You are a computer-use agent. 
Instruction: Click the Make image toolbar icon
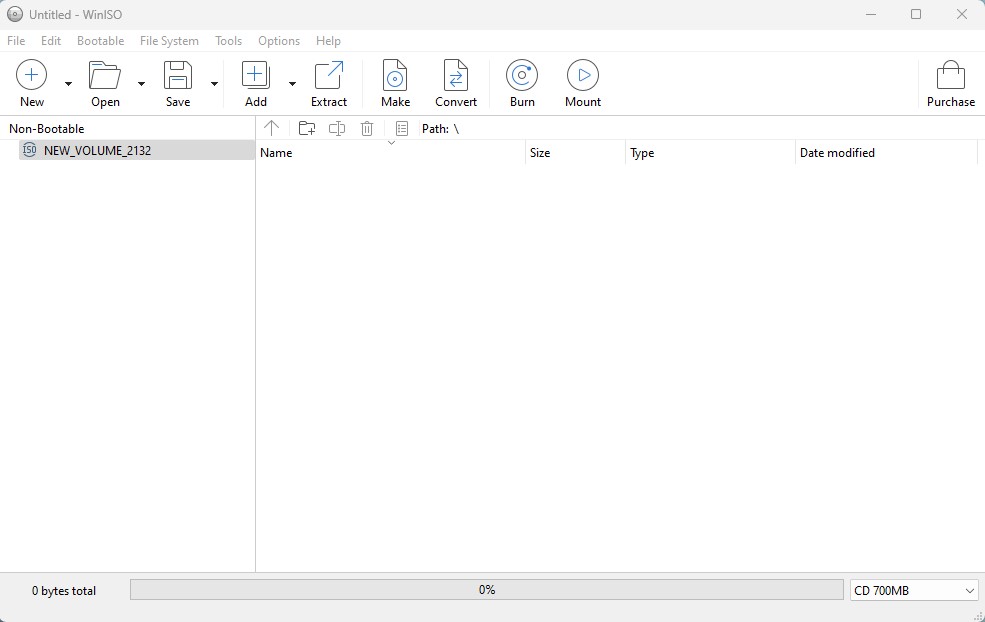click(x=395, y=75)
